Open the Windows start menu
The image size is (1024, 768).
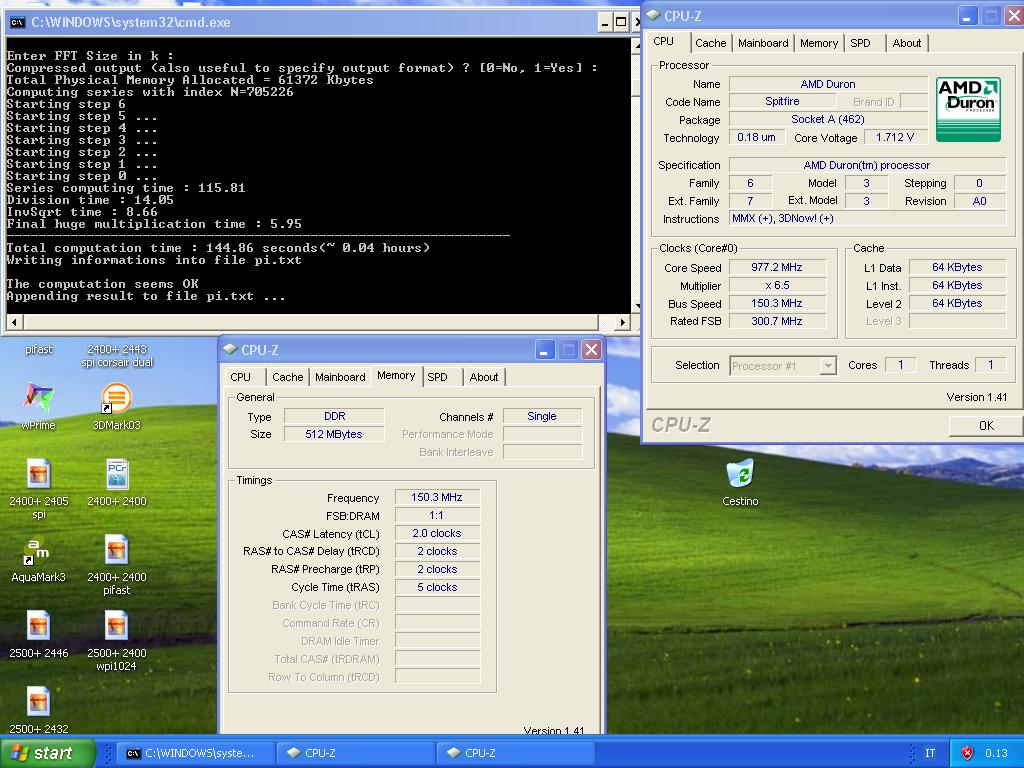click(x=47, y=753)
